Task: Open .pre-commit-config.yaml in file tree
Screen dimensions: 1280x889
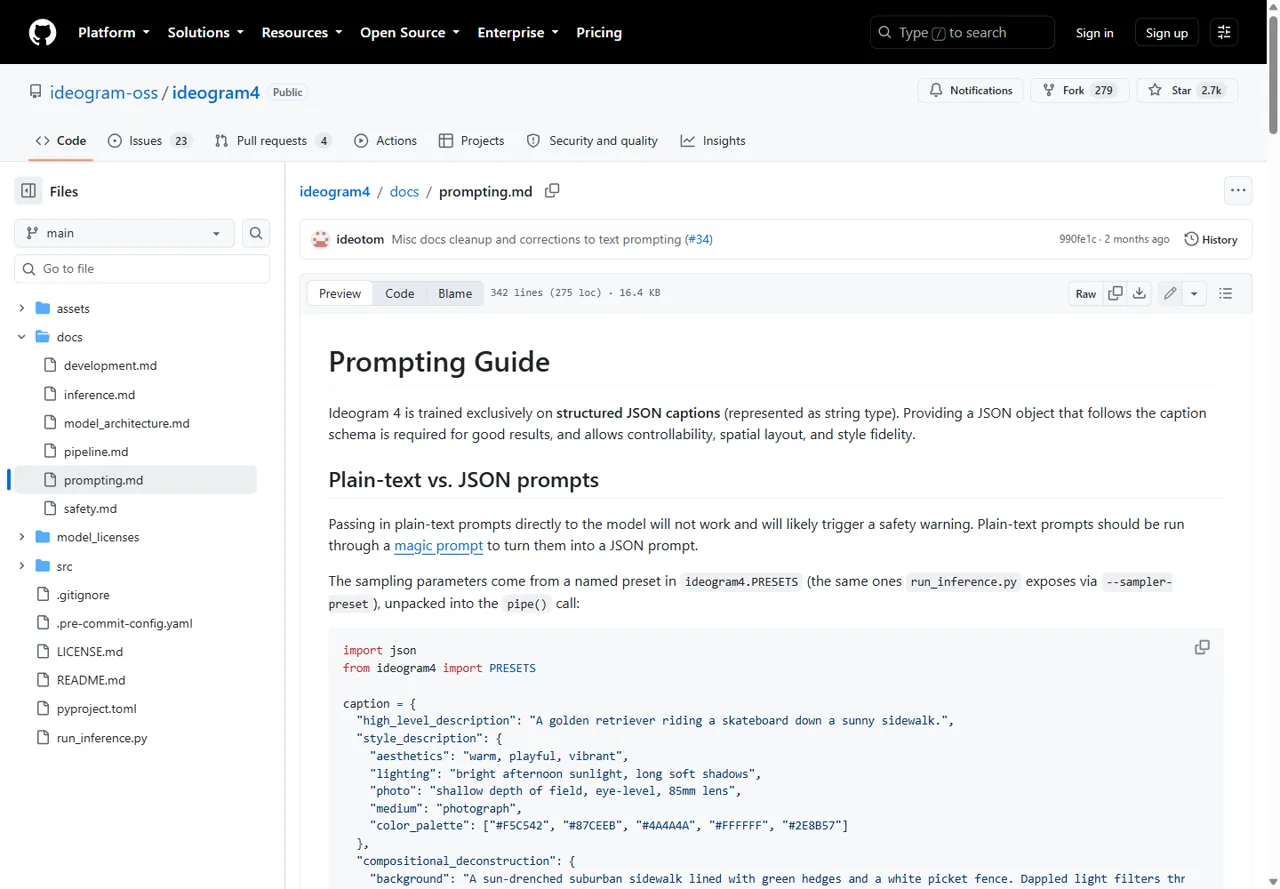Action: coord(124,623)
